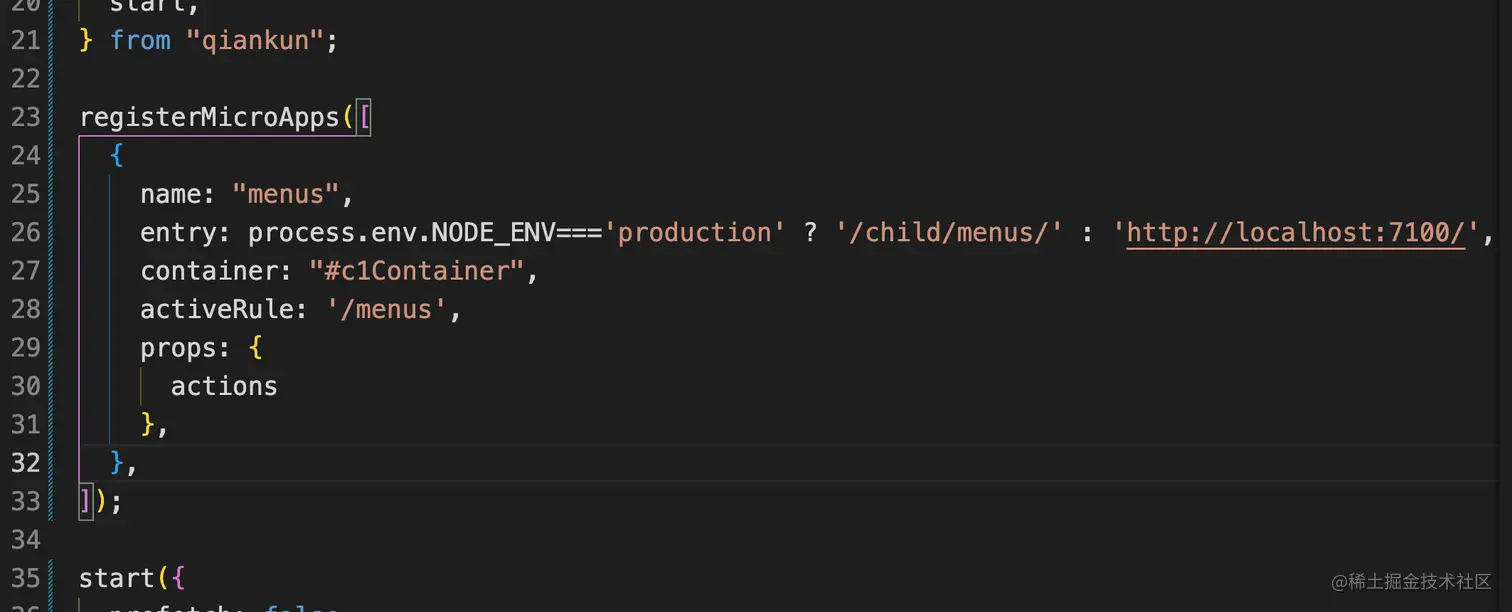
Task: Click the from keyword on line 21
Action: click(140, 40)
